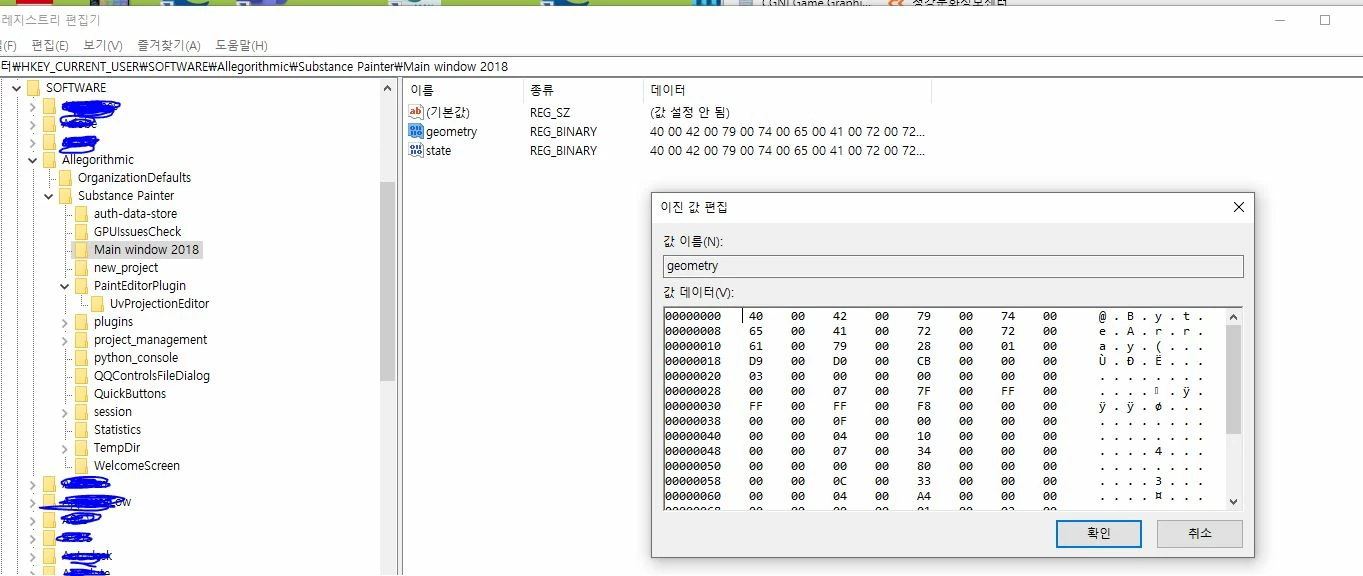Screen dimensions: 1363x576
Task: Click the QQControlsFileDialog folder icon
Action: tap(82, 376)
